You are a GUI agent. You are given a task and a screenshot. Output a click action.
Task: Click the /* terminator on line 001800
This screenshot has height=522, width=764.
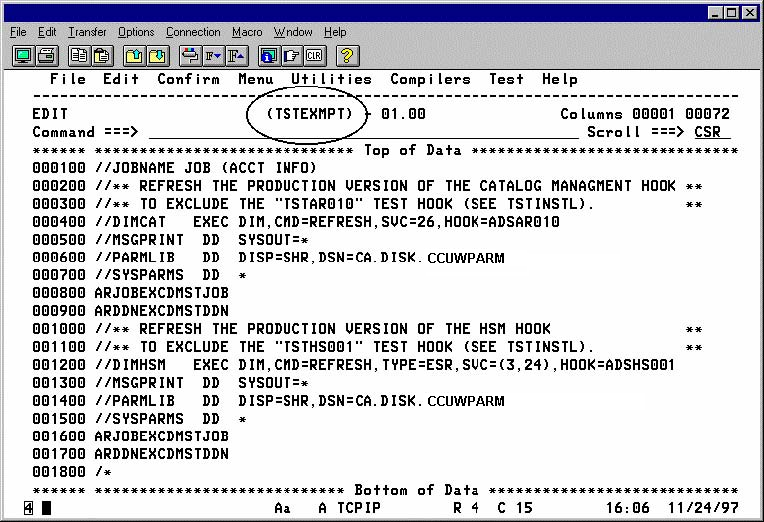tap(103, 472)
